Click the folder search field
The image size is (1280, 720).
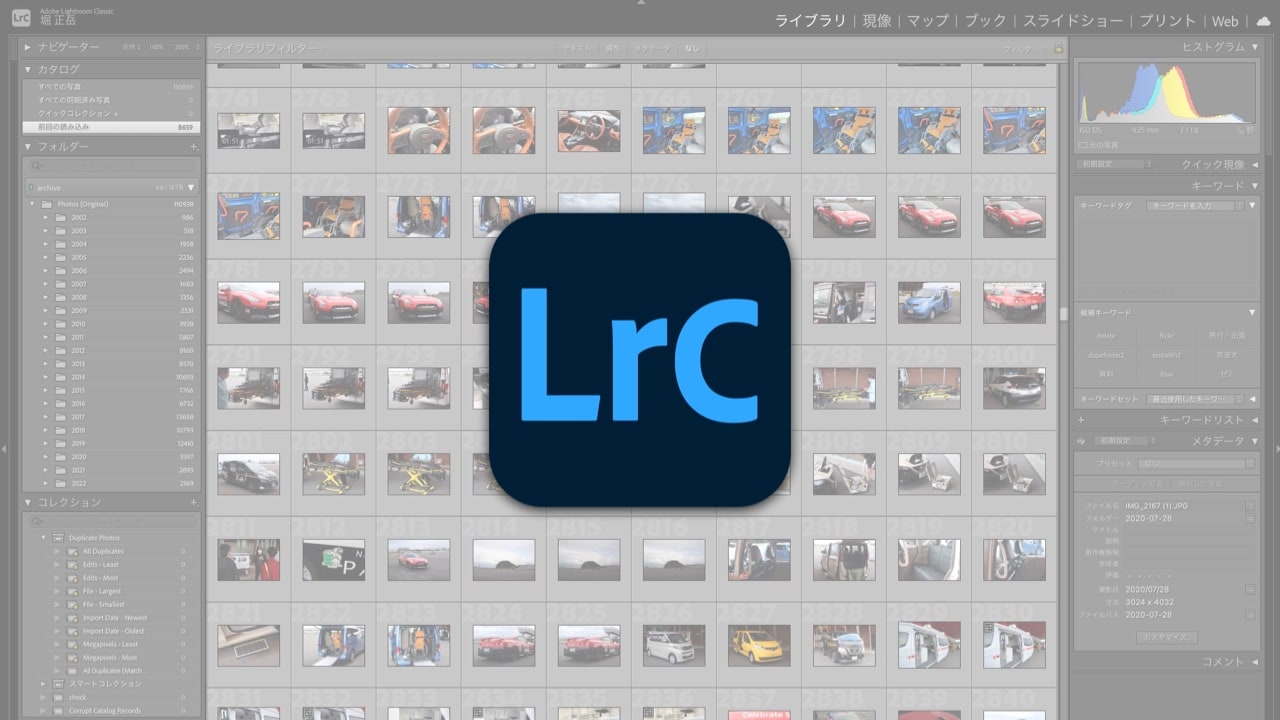click(x=112, y=166)
